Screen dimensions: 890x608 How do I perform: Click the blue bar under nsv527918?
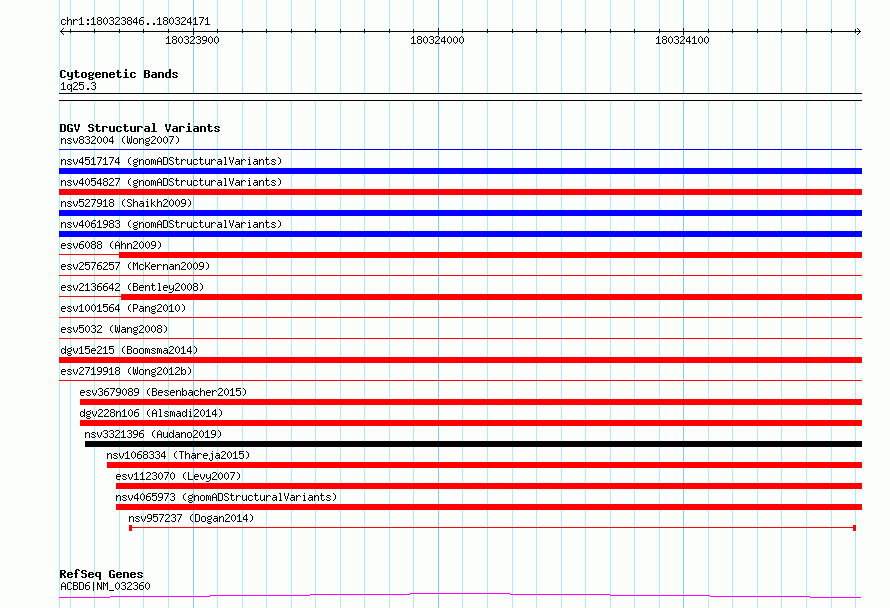[460, 213]
